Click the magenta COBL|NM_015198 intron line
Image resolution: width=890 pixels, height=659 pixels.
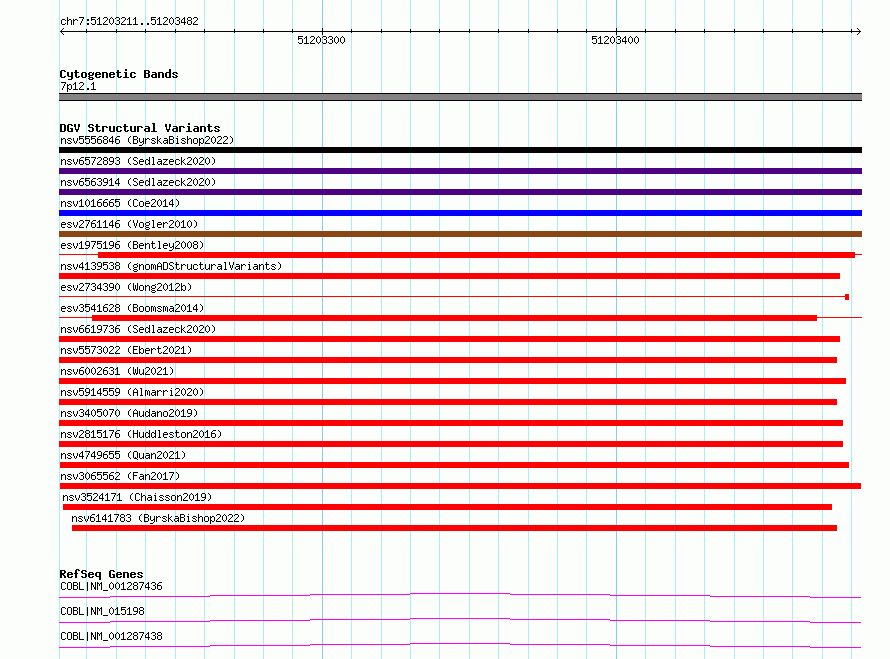coord(460,619)
